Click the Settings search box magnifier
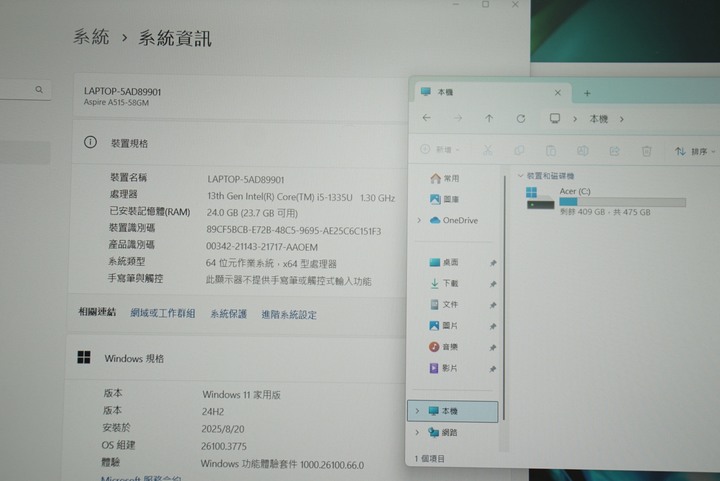Image resolution: width=720 pixels, height=481 pixels. pyautogui.click(x=39, y=89)
